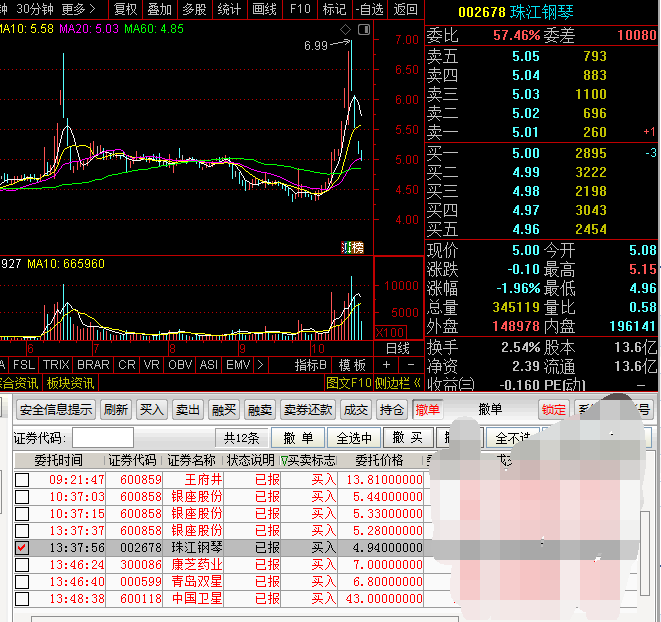Open the 复权 menu

pos(125,9)
